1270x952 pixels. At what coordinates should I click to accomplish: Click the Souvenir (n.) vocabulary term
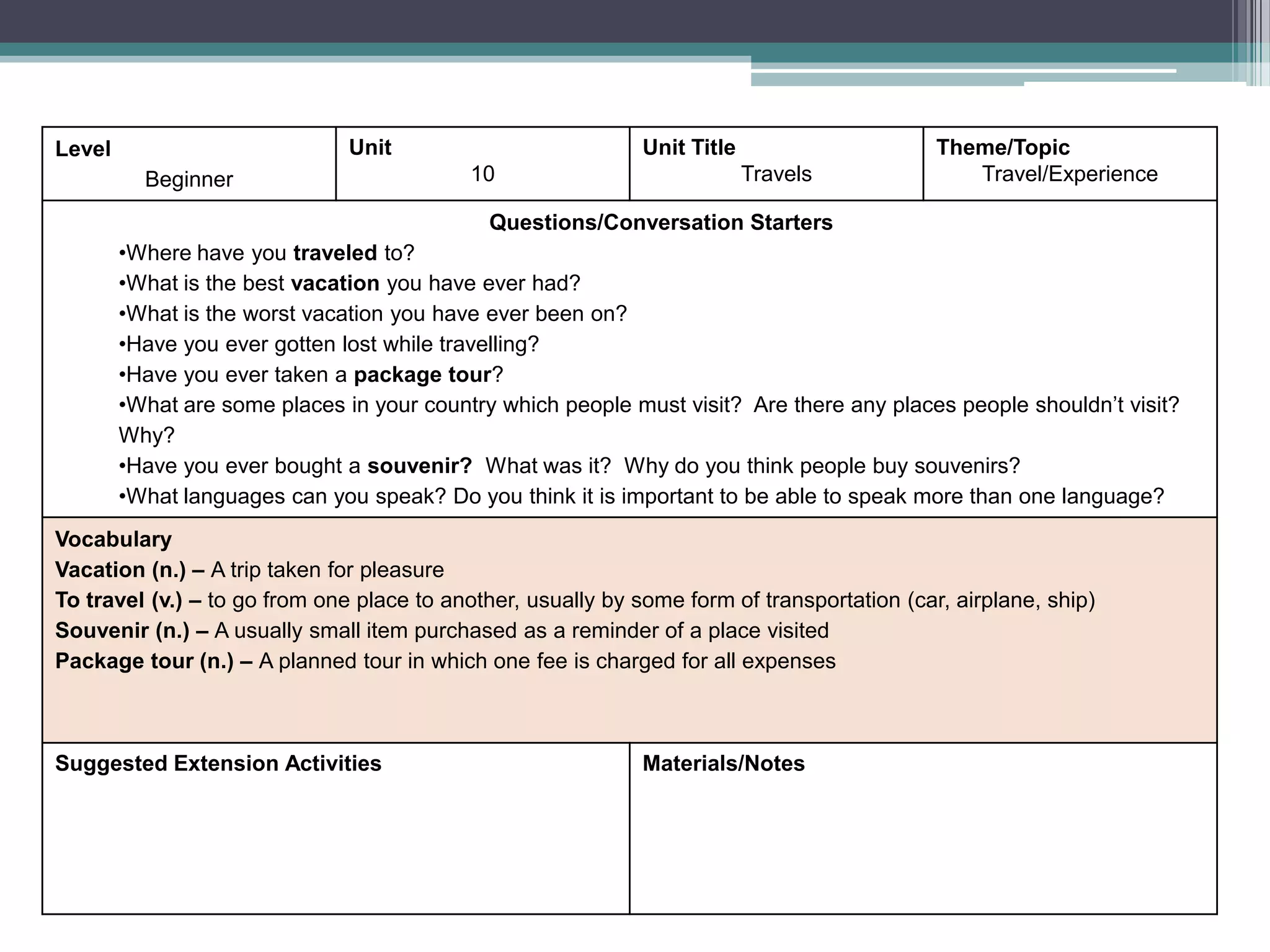click(122, 630)
